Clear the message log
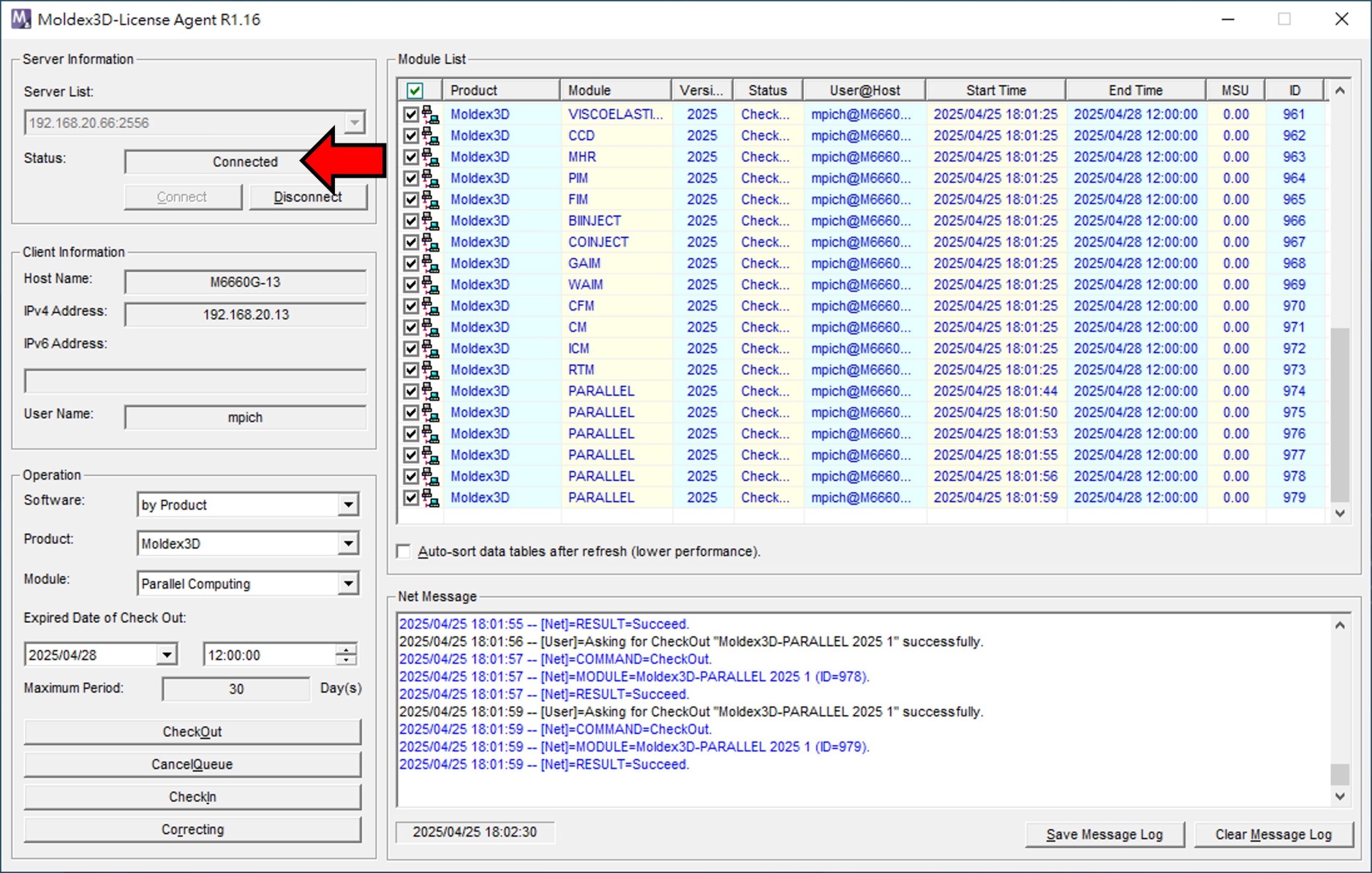This screenshot has height=873, width=1372. pyautogui.click(x=1273, y=834)
